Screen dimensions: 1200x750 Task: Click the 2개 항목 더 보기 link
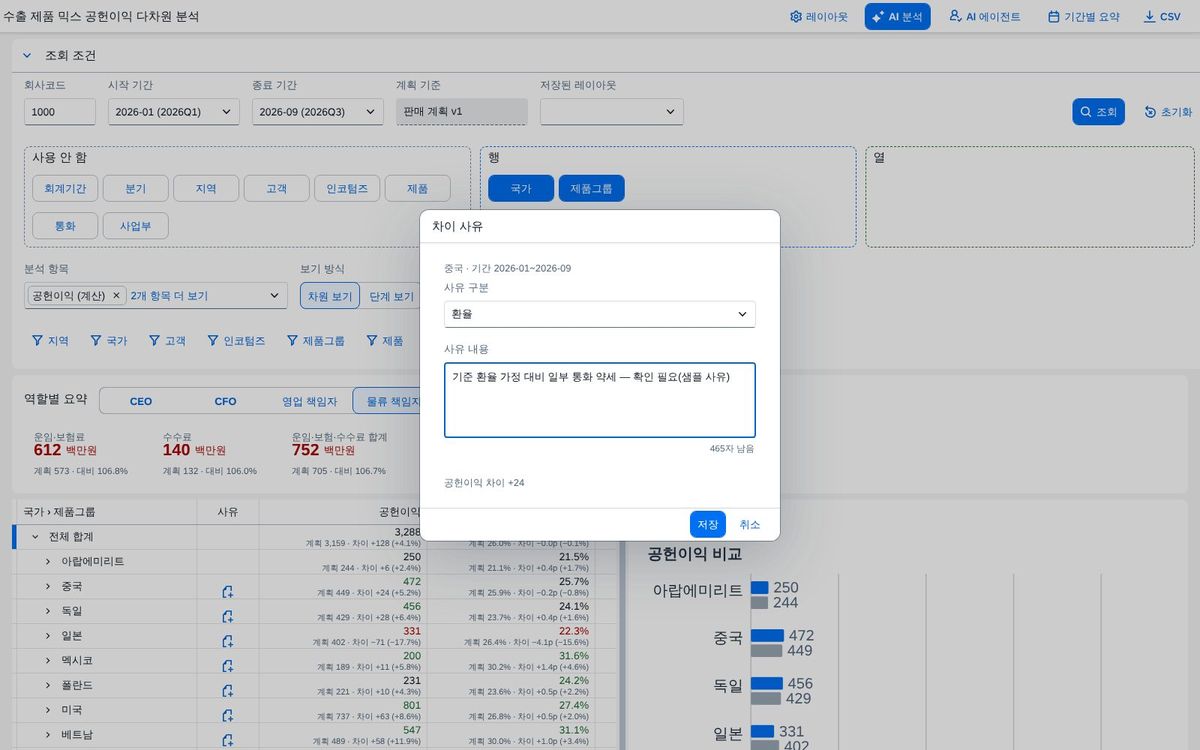(x=169, y=296)
